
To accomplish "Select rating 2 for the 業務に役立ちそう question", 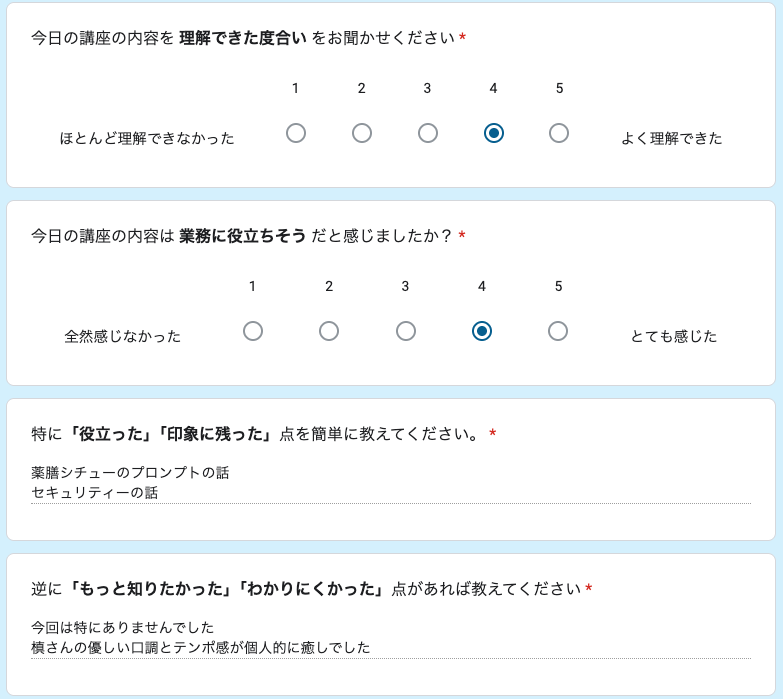I will [329, 331].
